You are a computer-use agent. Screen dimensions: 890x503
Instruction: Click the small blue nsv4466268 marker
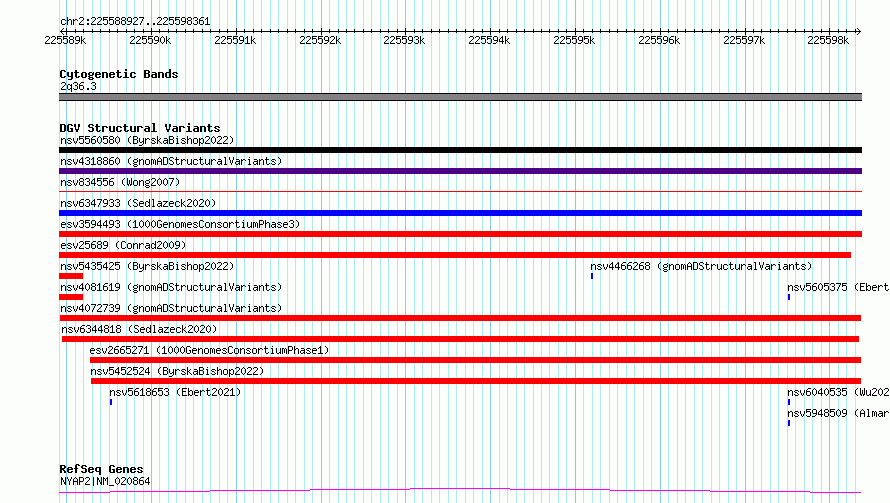[592, 276]
